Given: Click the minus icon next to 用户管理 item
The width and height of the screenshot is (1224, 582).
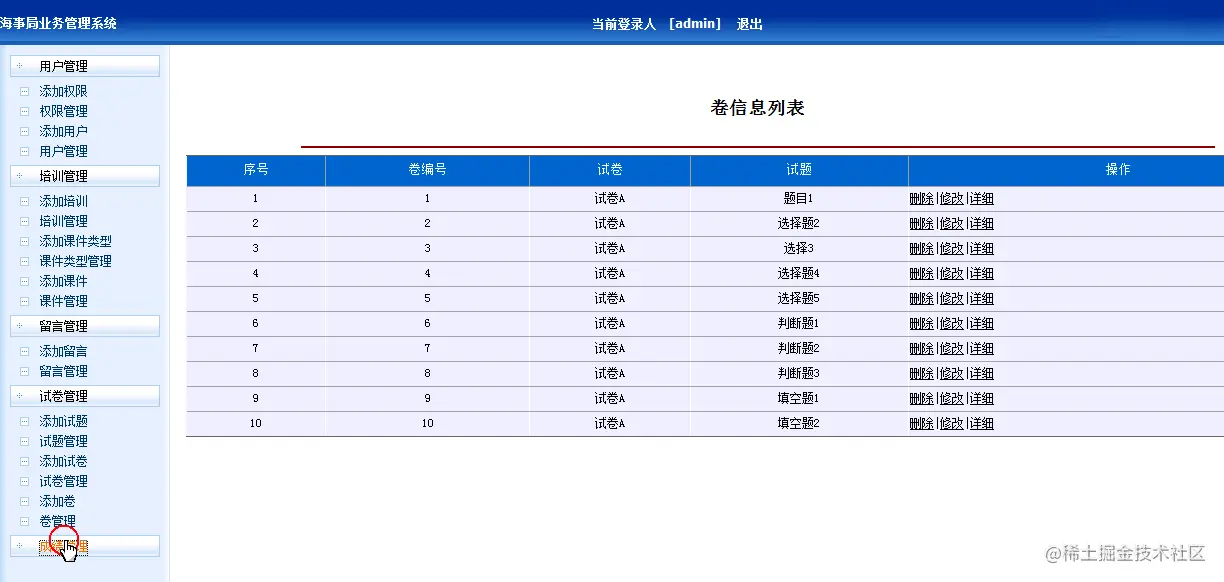Looking at the screenshot, I should 22,151.
